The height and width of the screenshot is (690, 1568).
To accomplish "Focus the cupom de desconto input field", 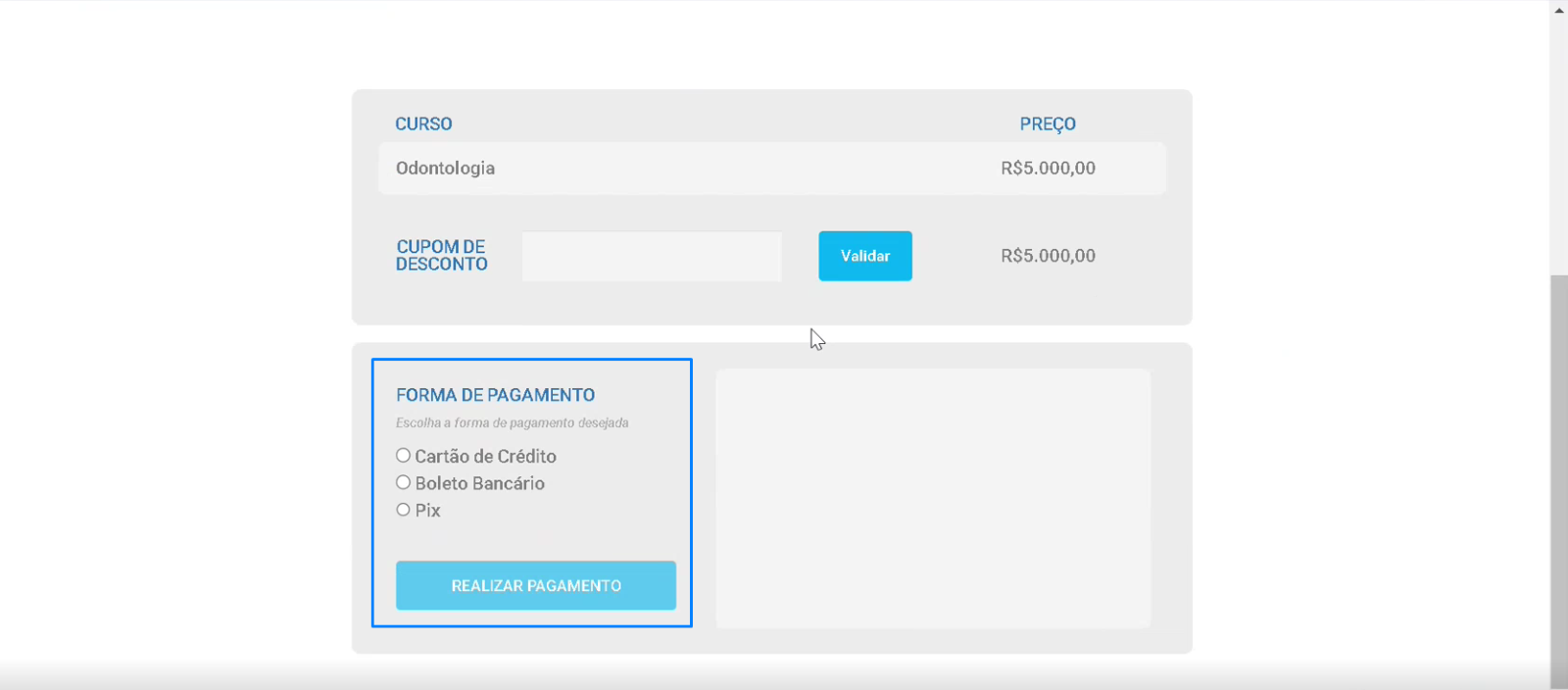I will [652, 256].
